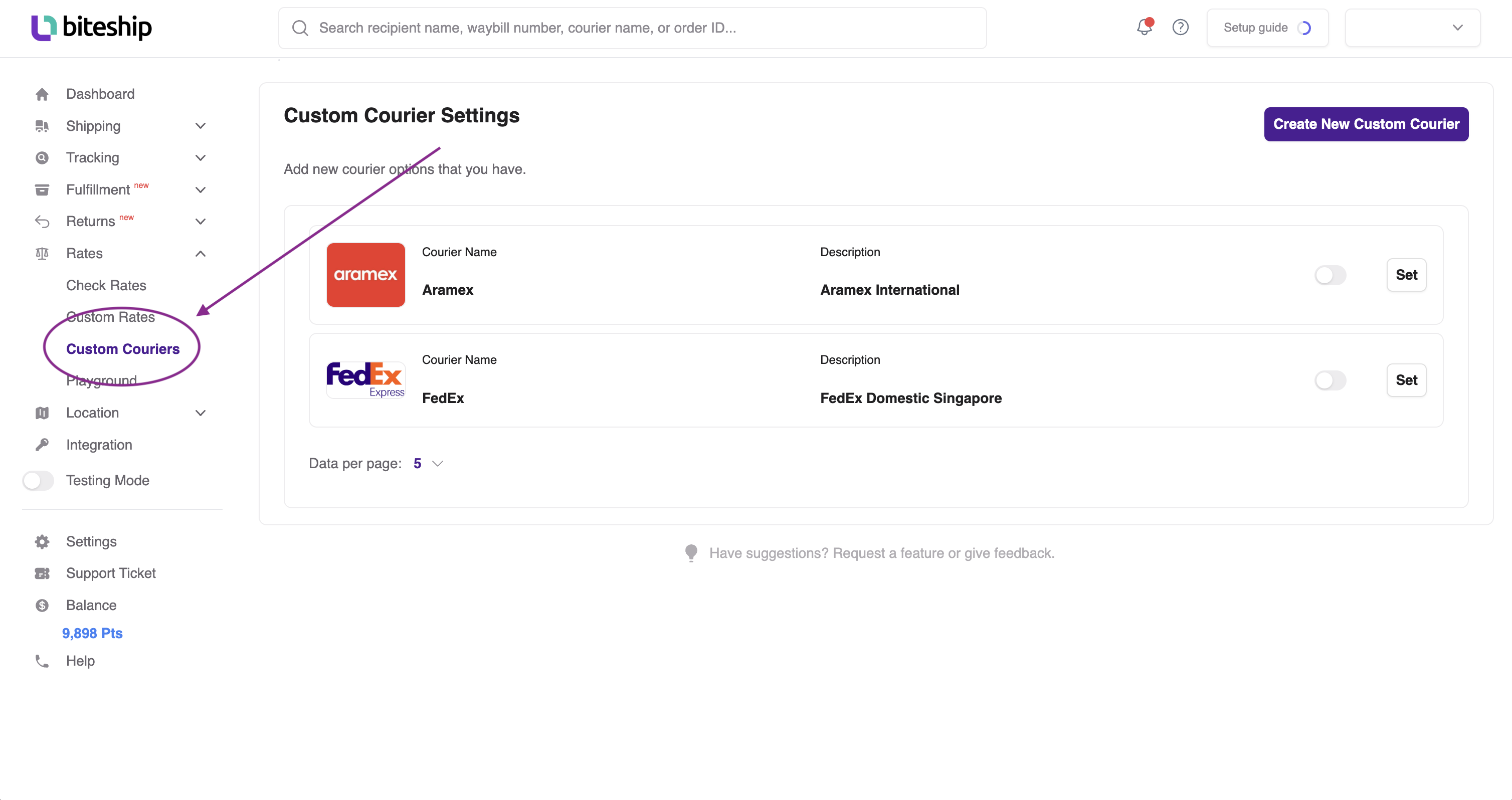Click the FedEx courier name text
Viewport: 1512px width, 800px height.
443,398
